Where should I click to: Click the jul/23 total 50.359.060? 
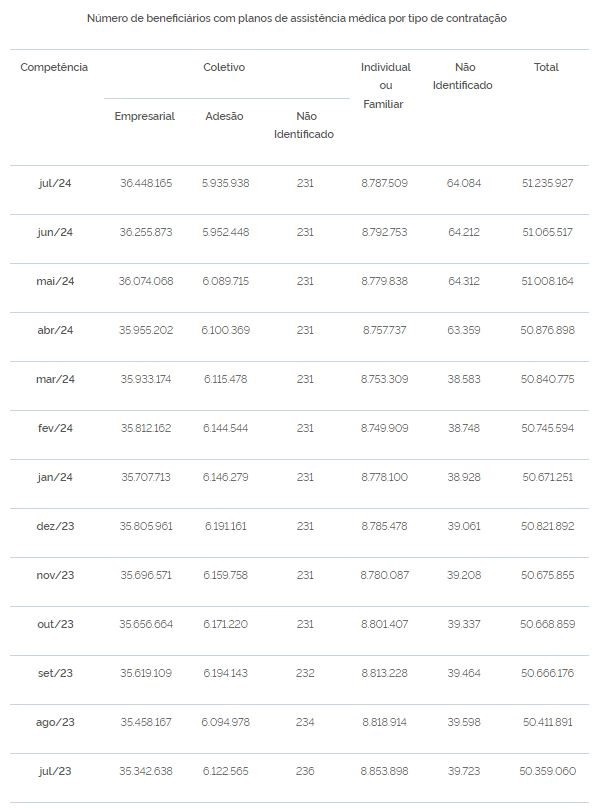click(547, 771)
